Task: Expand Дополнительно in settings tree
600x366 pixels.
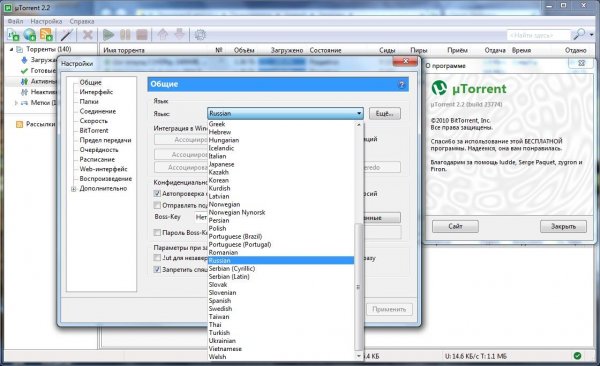Action: pyautogui.click(x=73, y=189)
